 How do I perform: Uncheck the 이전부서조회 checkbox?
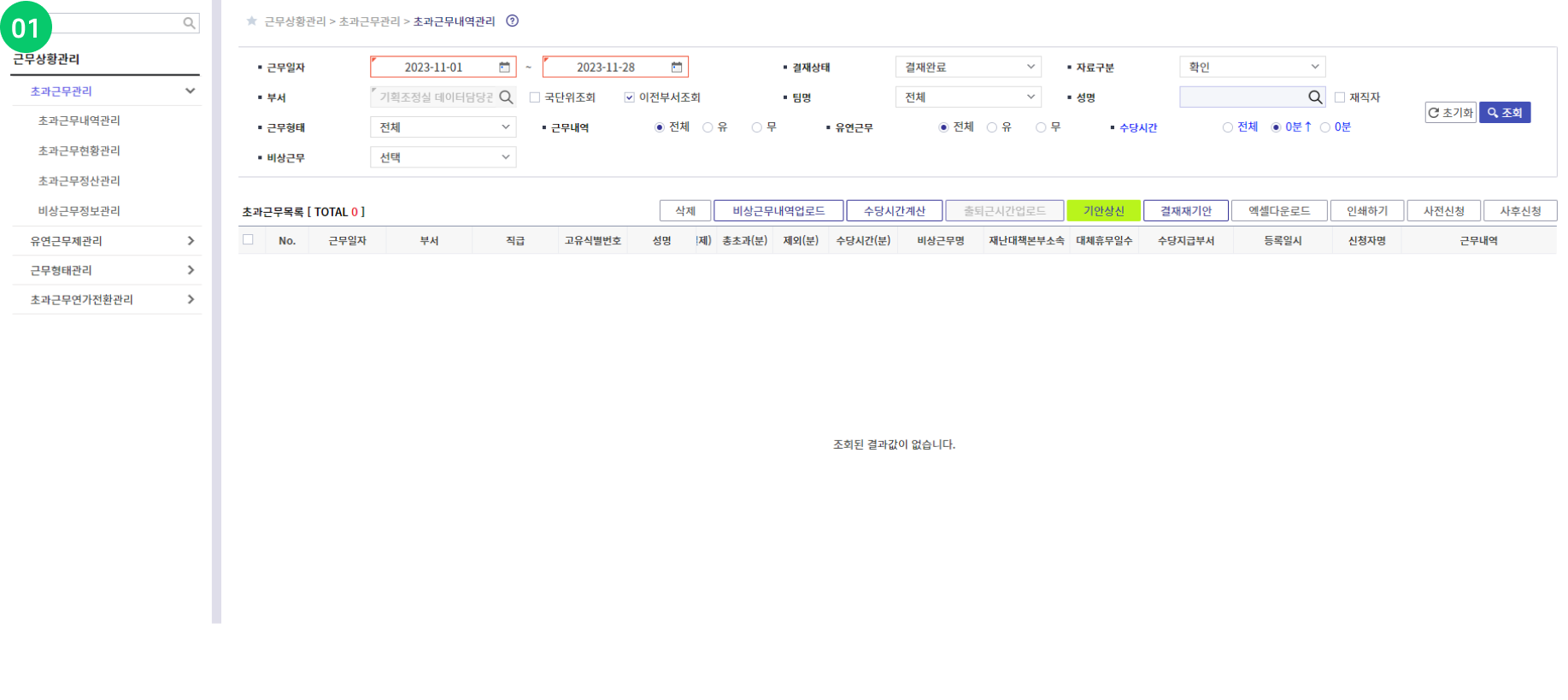tap(630, 97)
